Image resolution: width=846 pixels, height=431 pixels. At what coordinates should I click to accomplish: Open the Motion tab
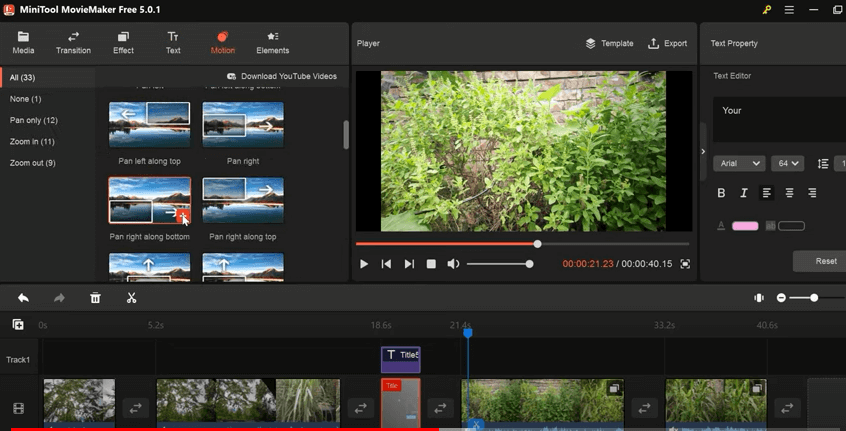pyautogui.click(x=222, y=43)
